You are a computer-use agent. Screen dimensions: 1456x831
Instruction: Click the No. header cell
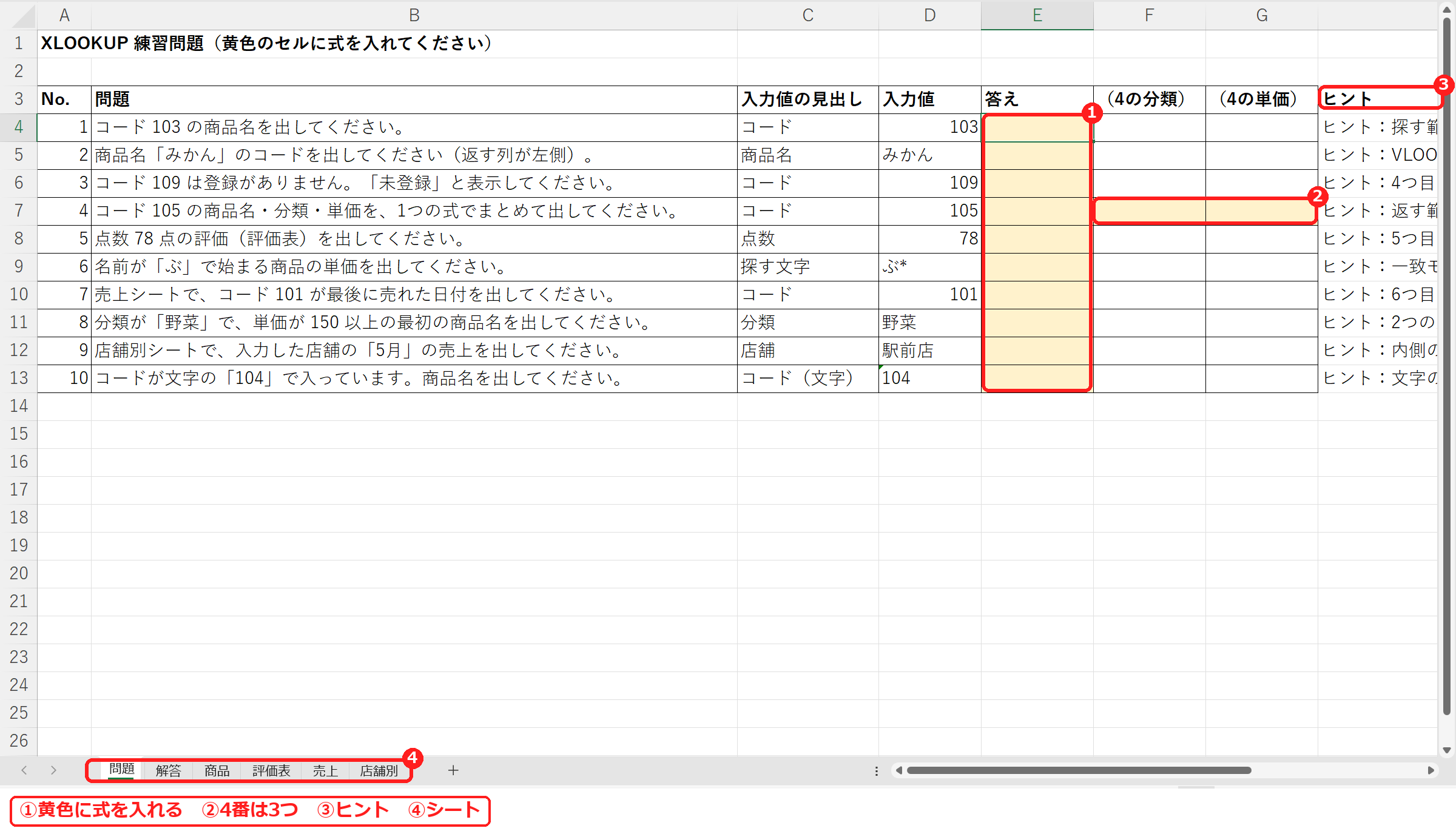pos(64,99)
